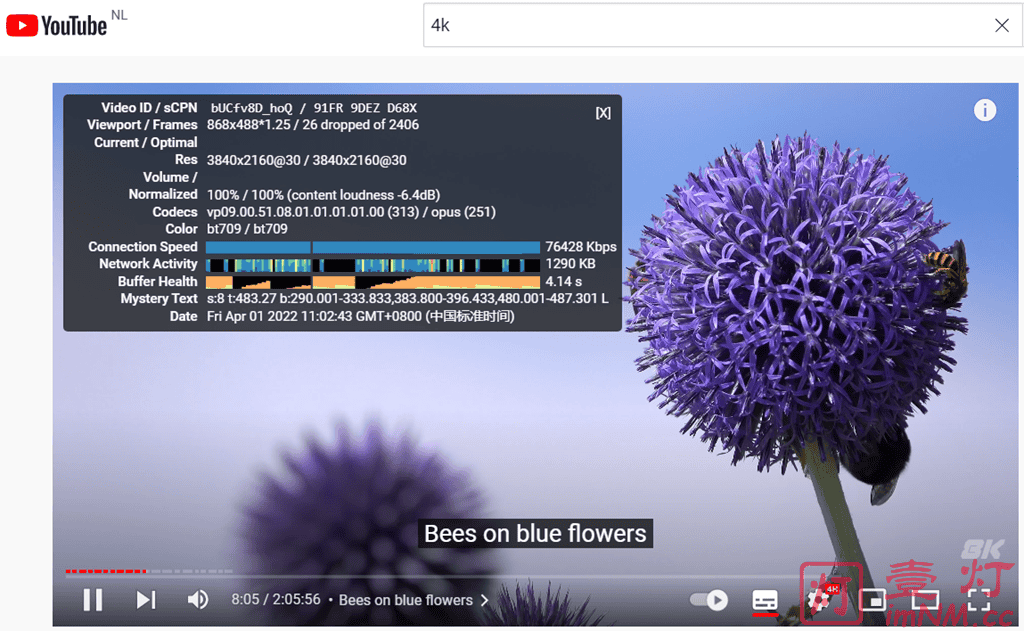This screenshot has width=1024, height=631.
Task: Enter full screen mode
Action: (x=978, y=600)
